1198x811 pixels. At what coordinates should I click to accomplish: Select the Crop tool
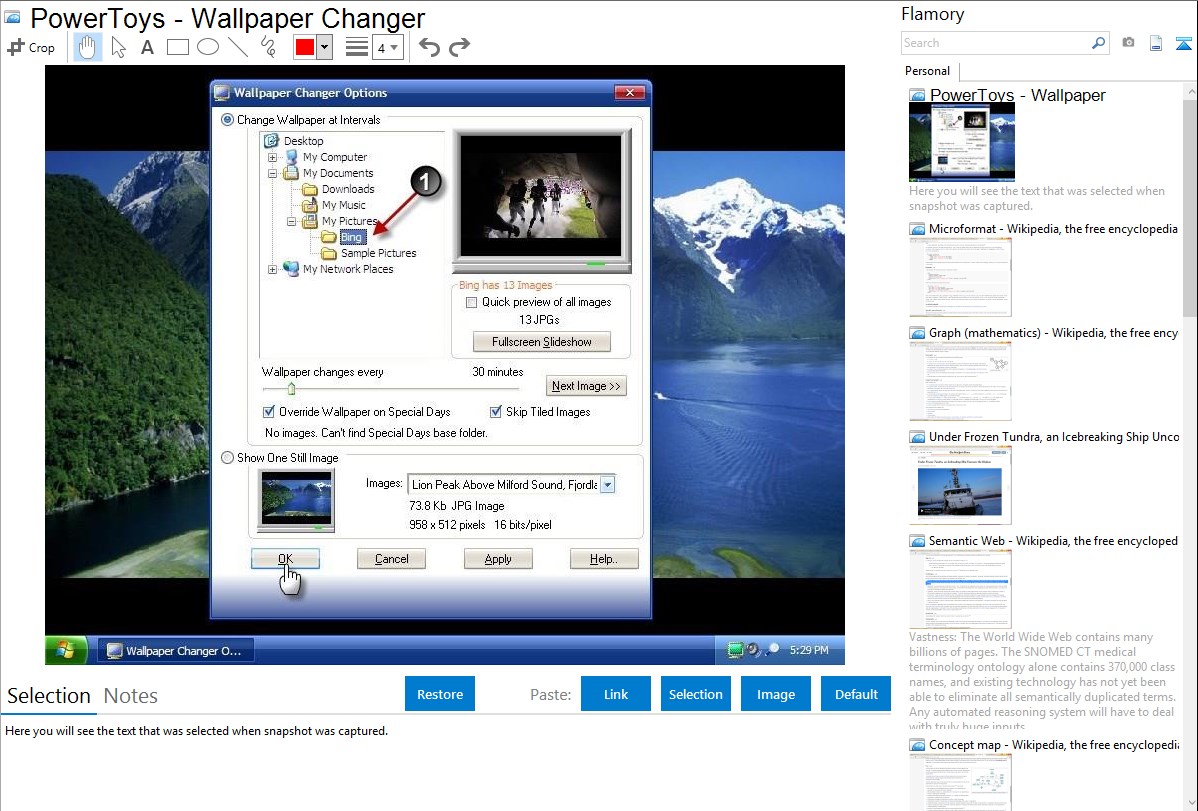pyautogui.click(x=31, y=47)
